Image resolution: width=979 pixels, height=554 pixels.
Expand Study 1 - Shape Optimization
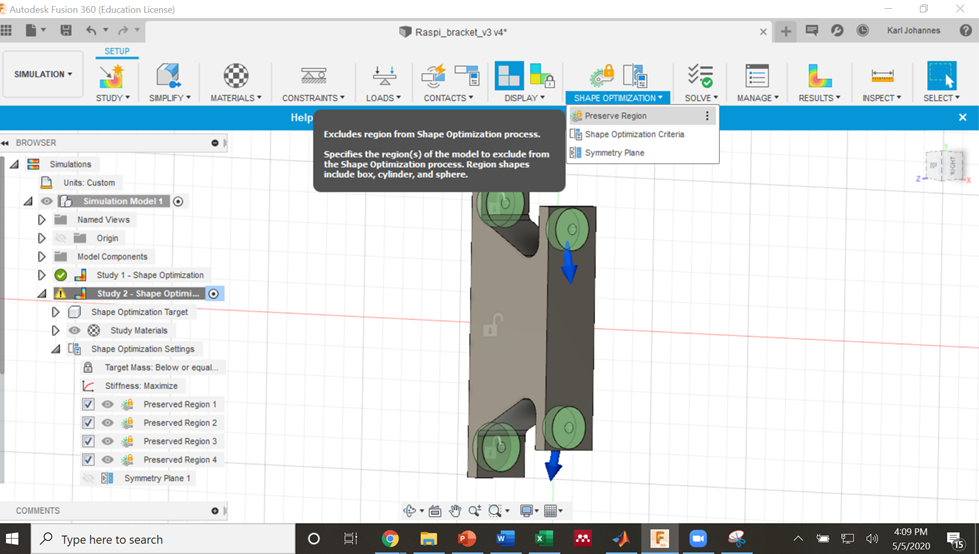point(42,275)
